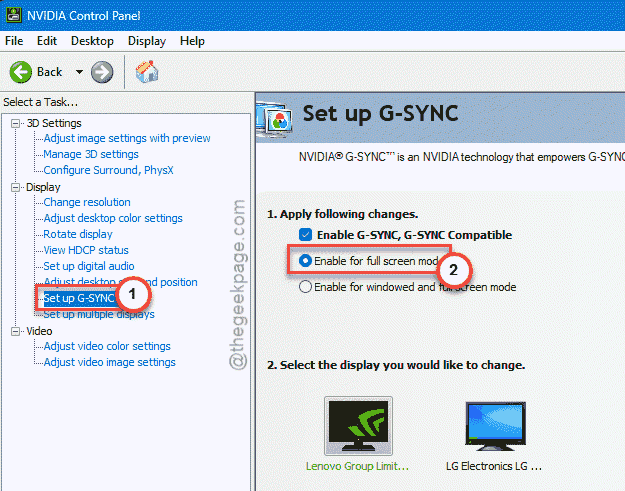625x491 pixels.
Task: Collapse the 3D Settings tree node
Action: [16, 124]
